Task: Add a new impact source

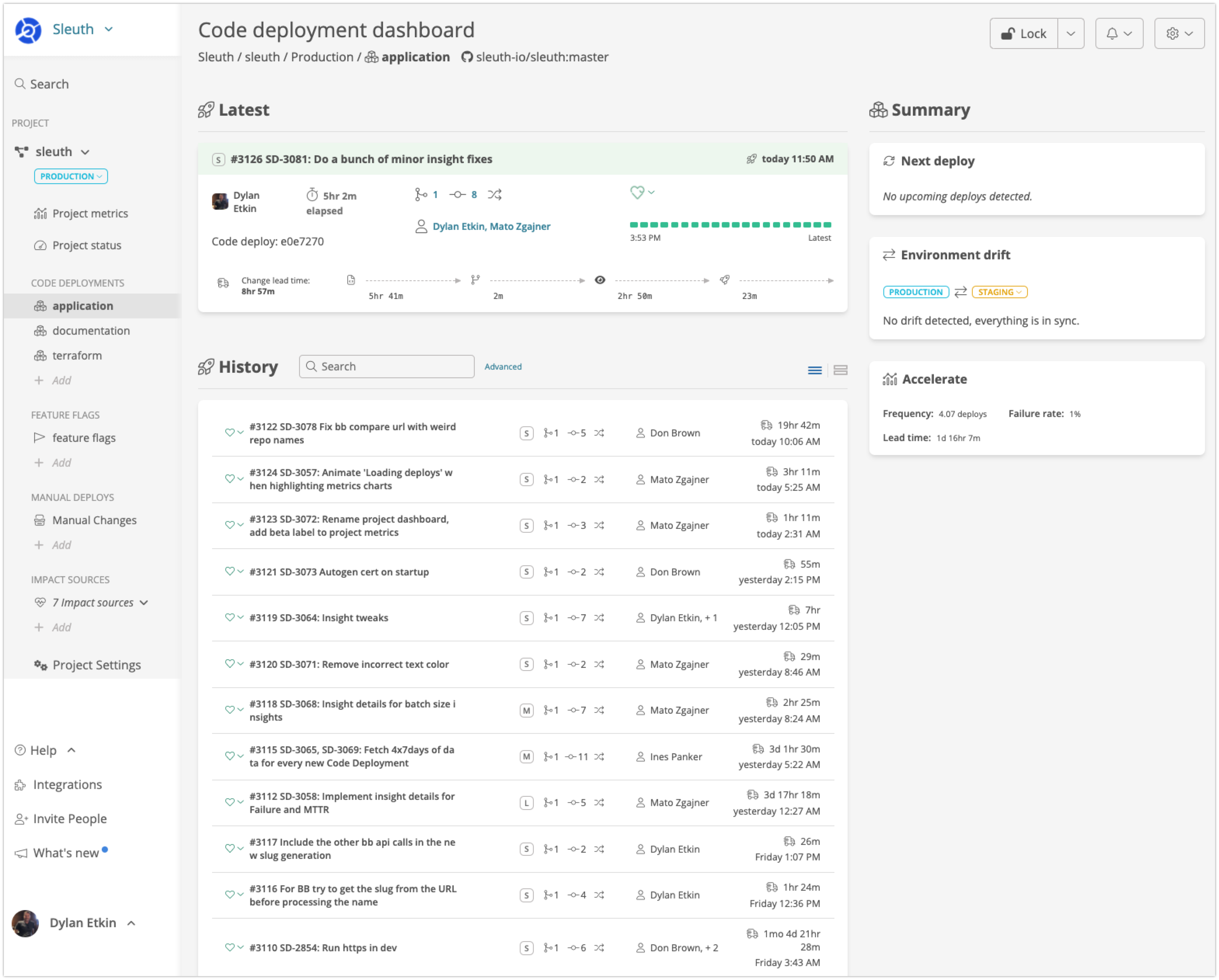Action: coord(52,627)
